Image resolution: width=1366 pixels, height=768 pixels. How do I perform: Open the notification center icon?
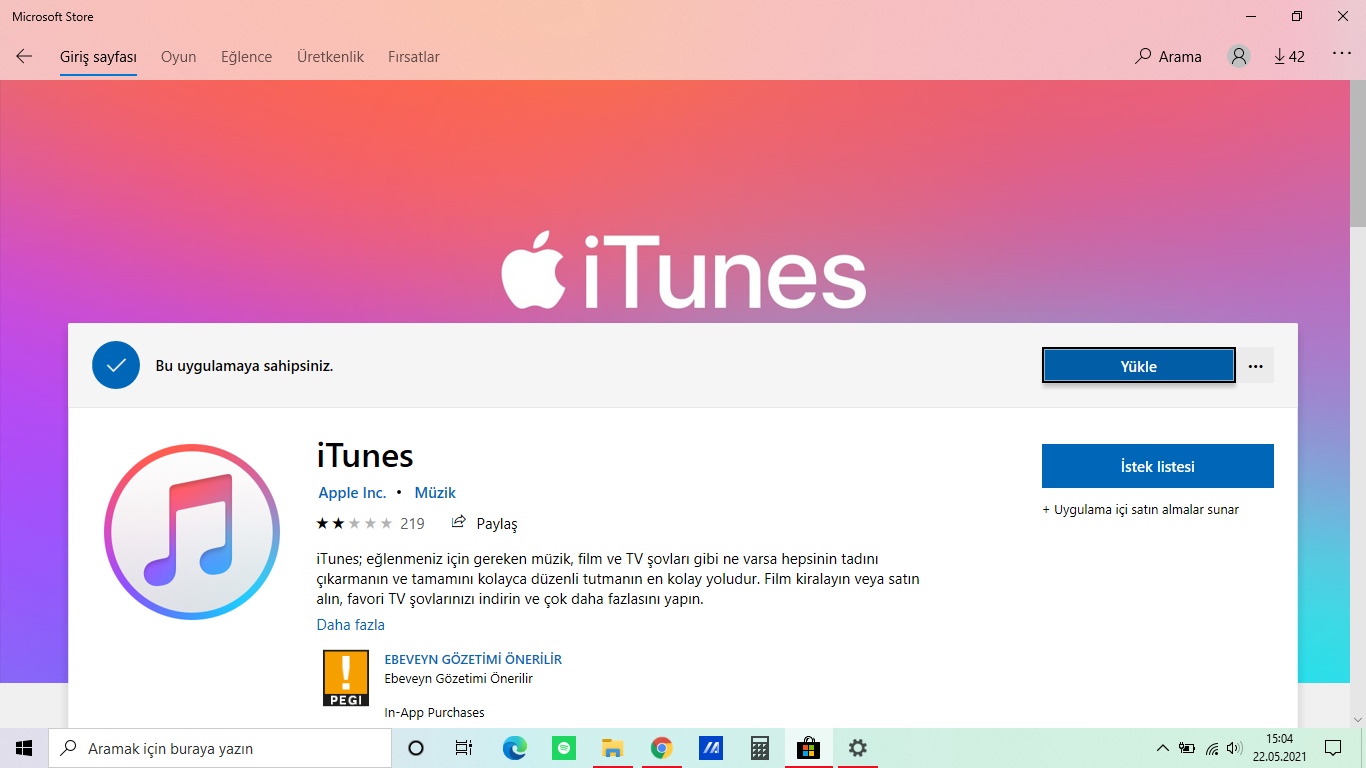1333,748
